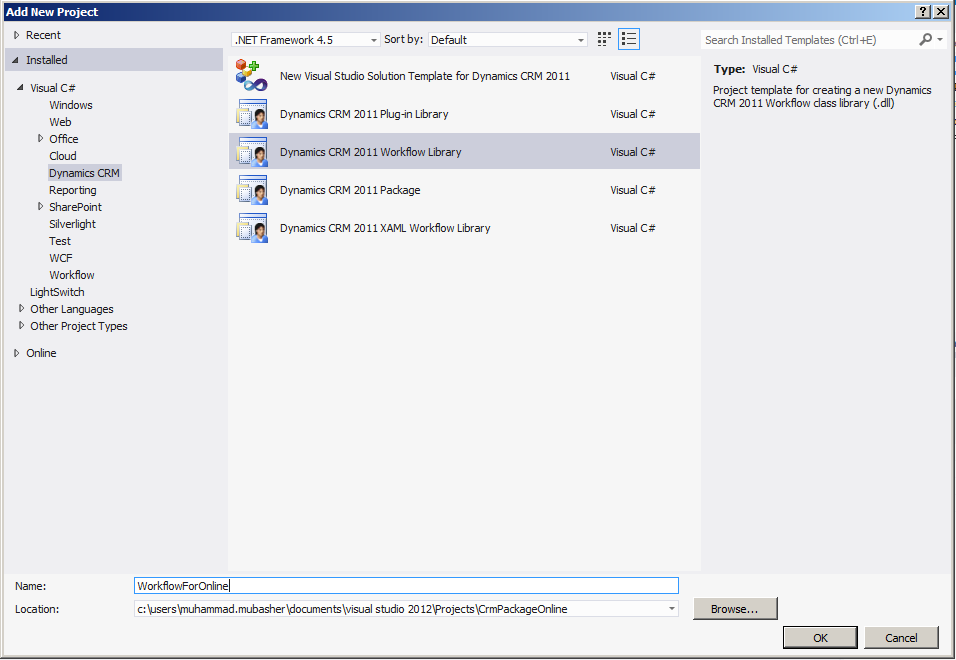Click Visual C# label on Plug-in Library row
956x660 pixels.
633,114
